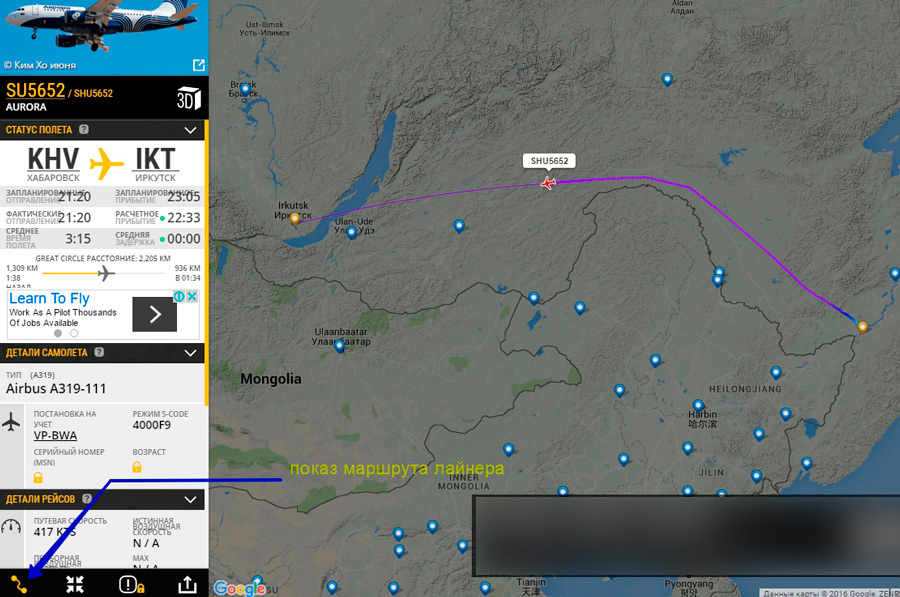Viewport: 900px width, 597px height.
Task: Click the help icon beside СТАТУС ПОЛЕТА
Action: pyautogui.click(x=84, y=129)
